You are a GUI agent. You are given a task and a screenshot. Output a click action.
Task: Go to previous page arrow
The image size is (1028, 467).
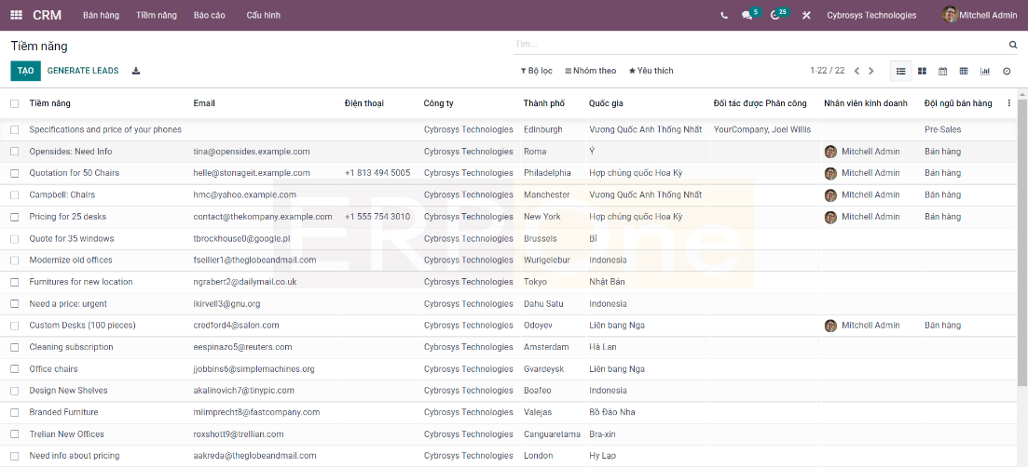click(856, 71)
